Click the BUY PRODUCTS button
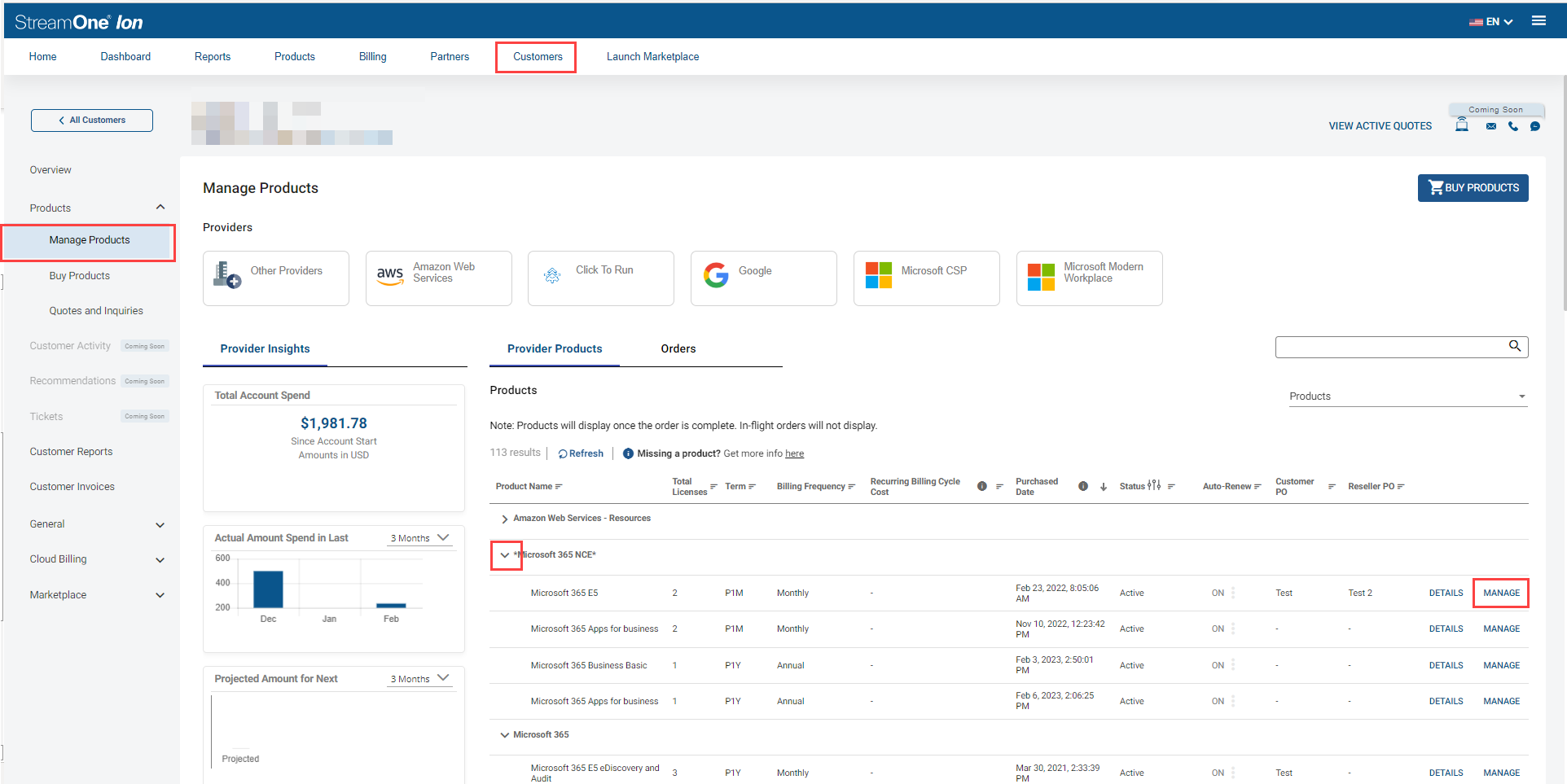This screenshot has height=784, width=1567. click(1473, 188)
